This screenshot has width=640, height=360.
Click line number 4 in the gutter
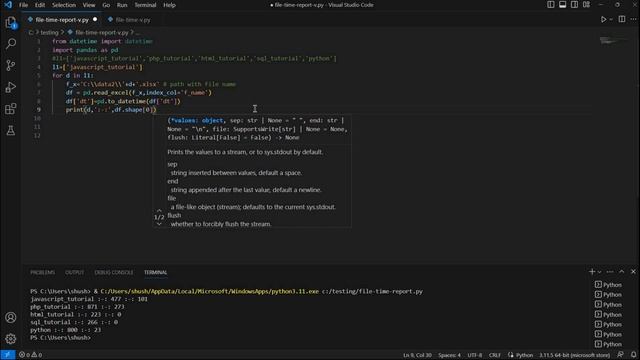click(39, 67)
